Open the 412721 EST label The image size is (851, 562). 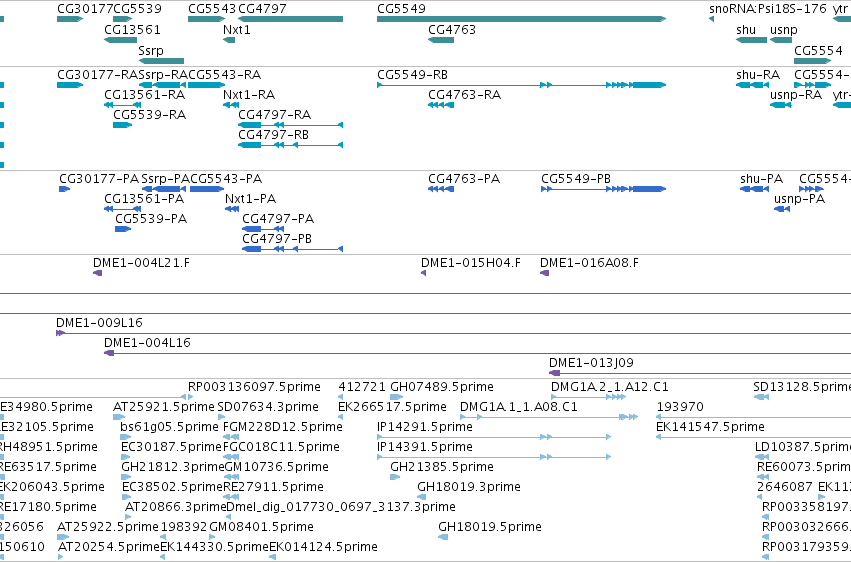click(x=362, y=387)
